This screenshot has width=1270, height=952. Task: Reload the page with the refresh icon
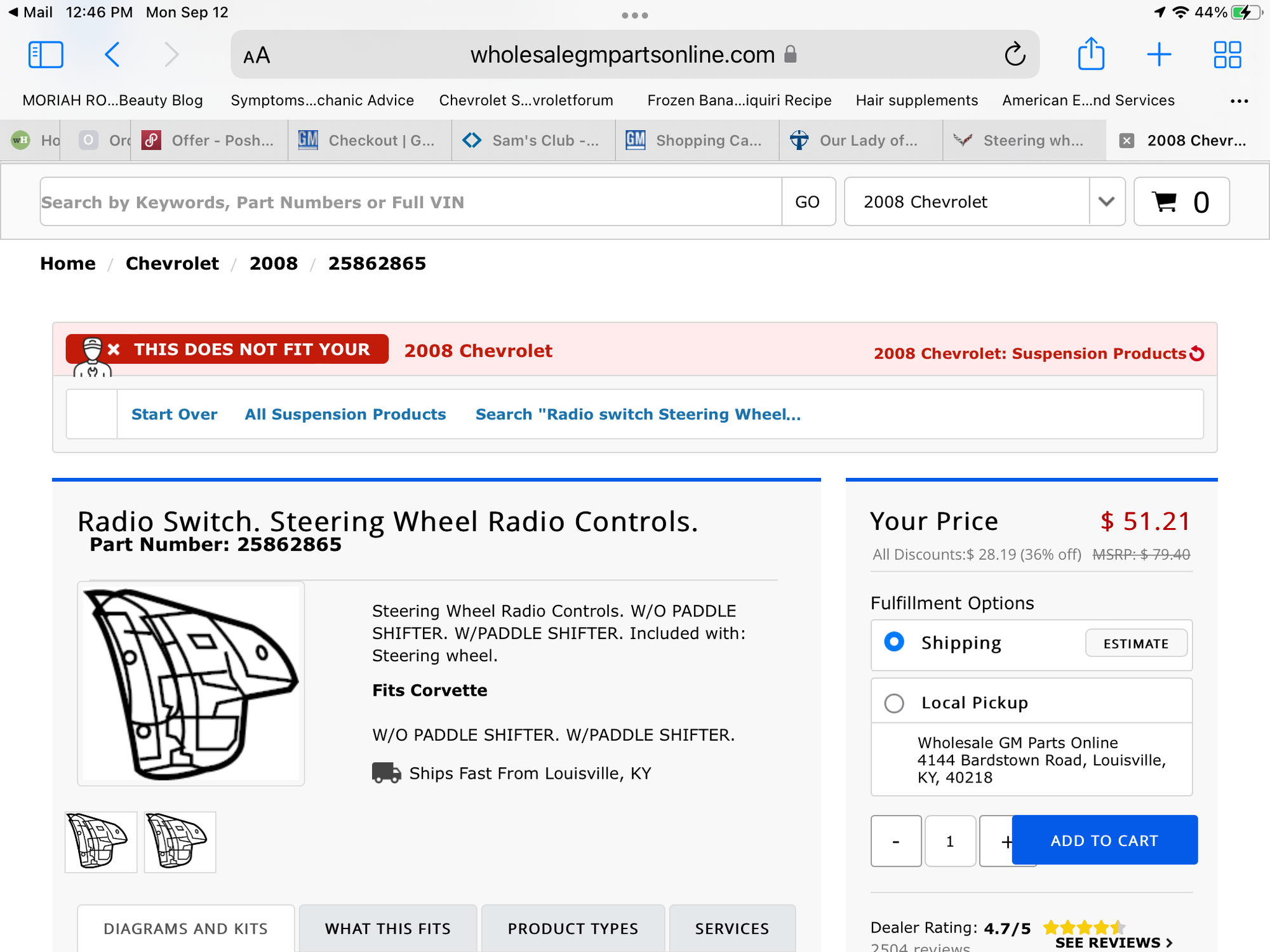1015,55
